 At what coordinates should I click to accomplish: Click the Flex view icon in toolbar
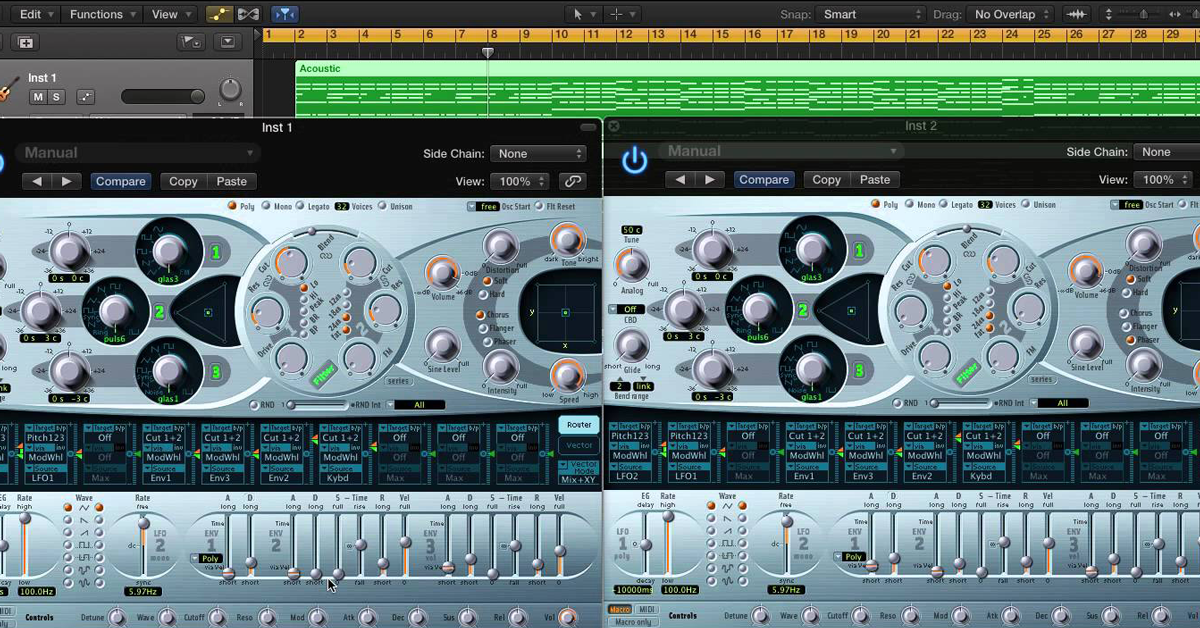(248, 14)
